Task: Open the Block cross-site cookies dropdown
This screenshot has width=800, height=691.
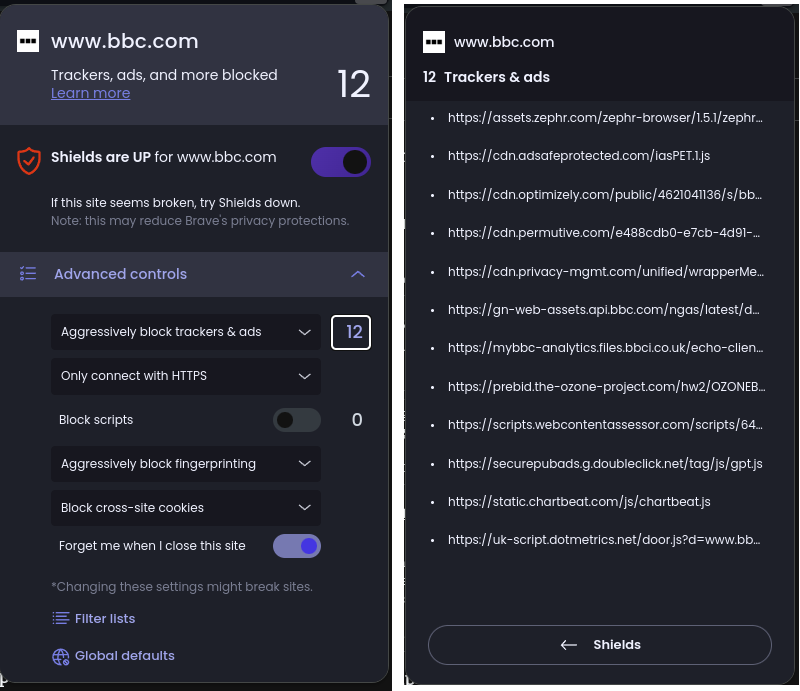Action: click(x=186, y=508)
